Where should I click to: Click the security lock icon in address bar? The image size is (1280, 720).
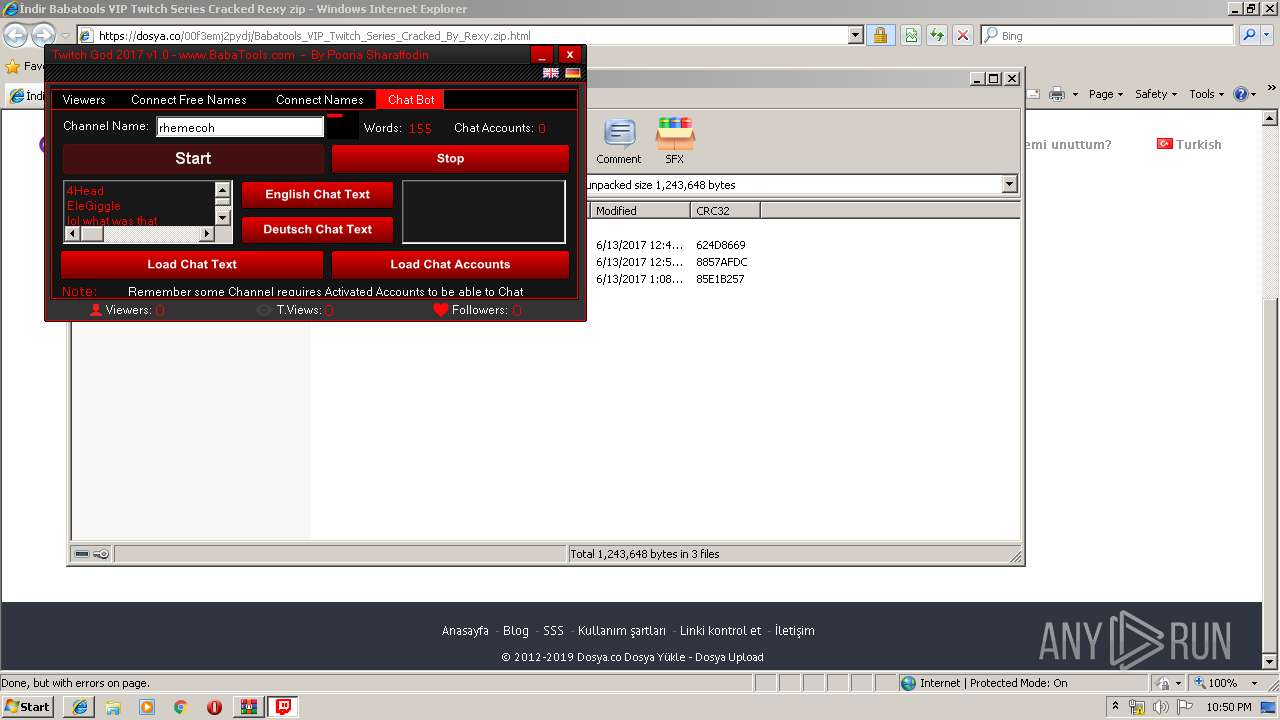point(880,35)
